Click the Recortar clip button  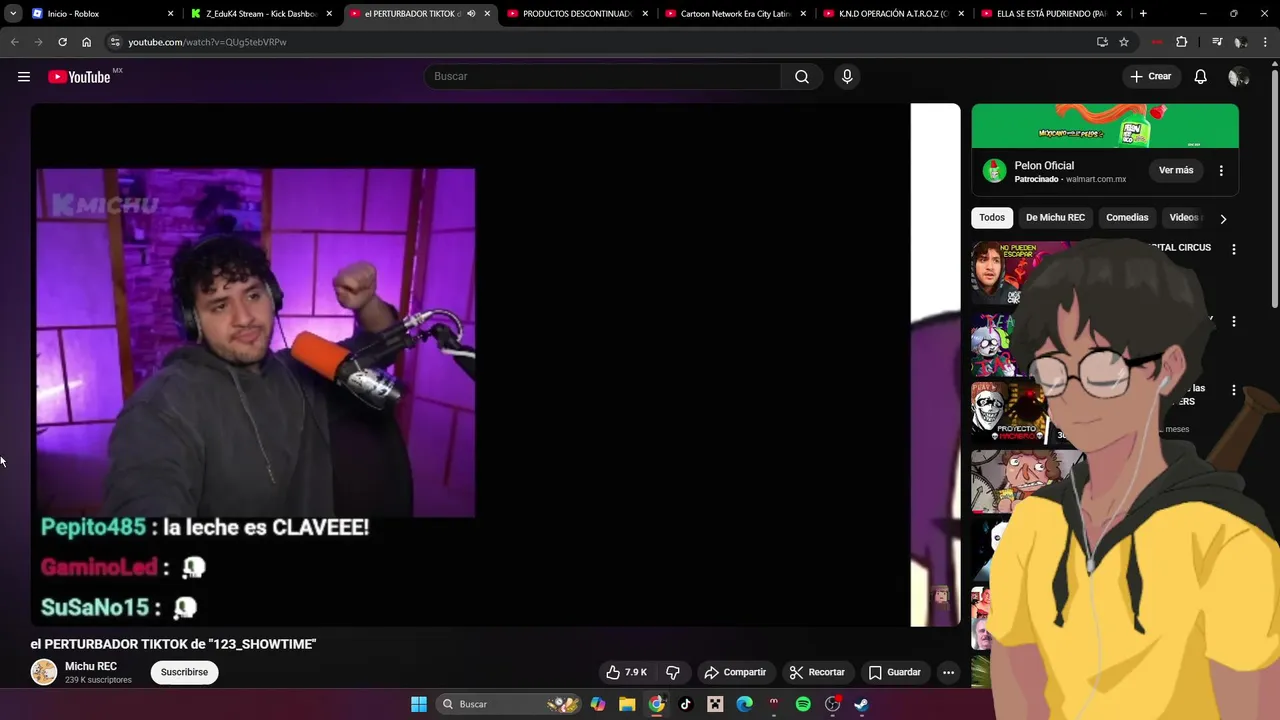click(x=817, y=672)
